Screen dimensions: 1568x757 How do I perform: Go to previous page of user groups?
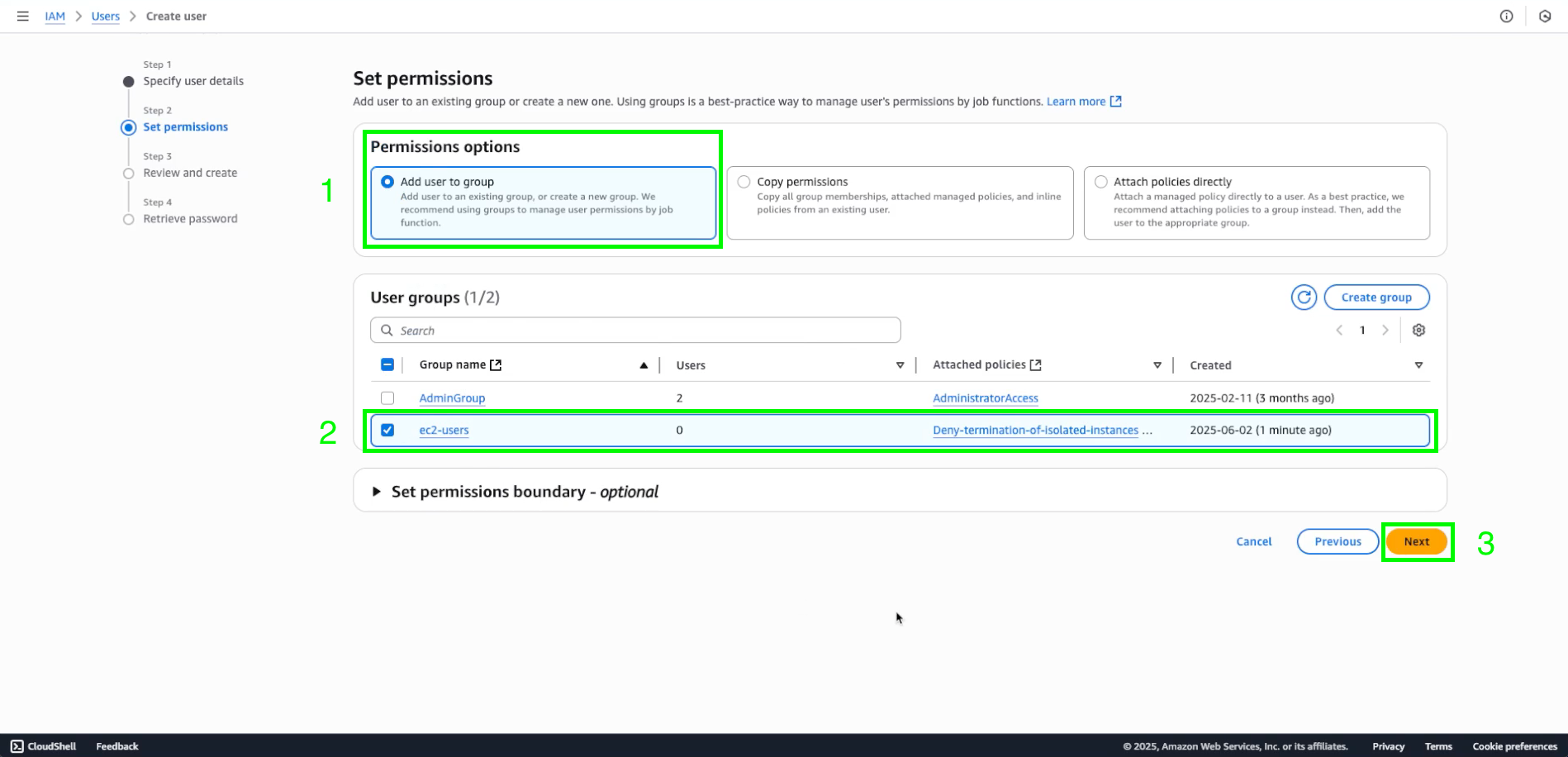tap(1339, 330)
